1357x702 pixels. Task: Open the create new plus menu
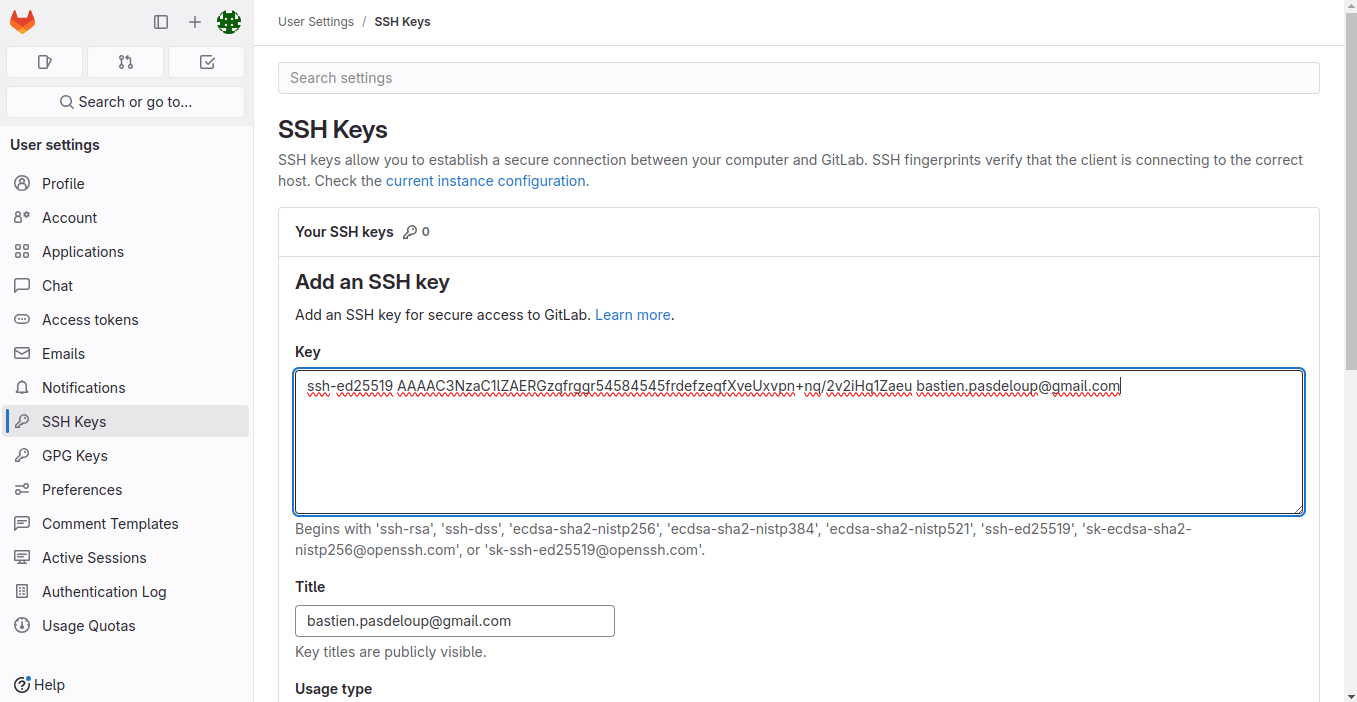195,22
